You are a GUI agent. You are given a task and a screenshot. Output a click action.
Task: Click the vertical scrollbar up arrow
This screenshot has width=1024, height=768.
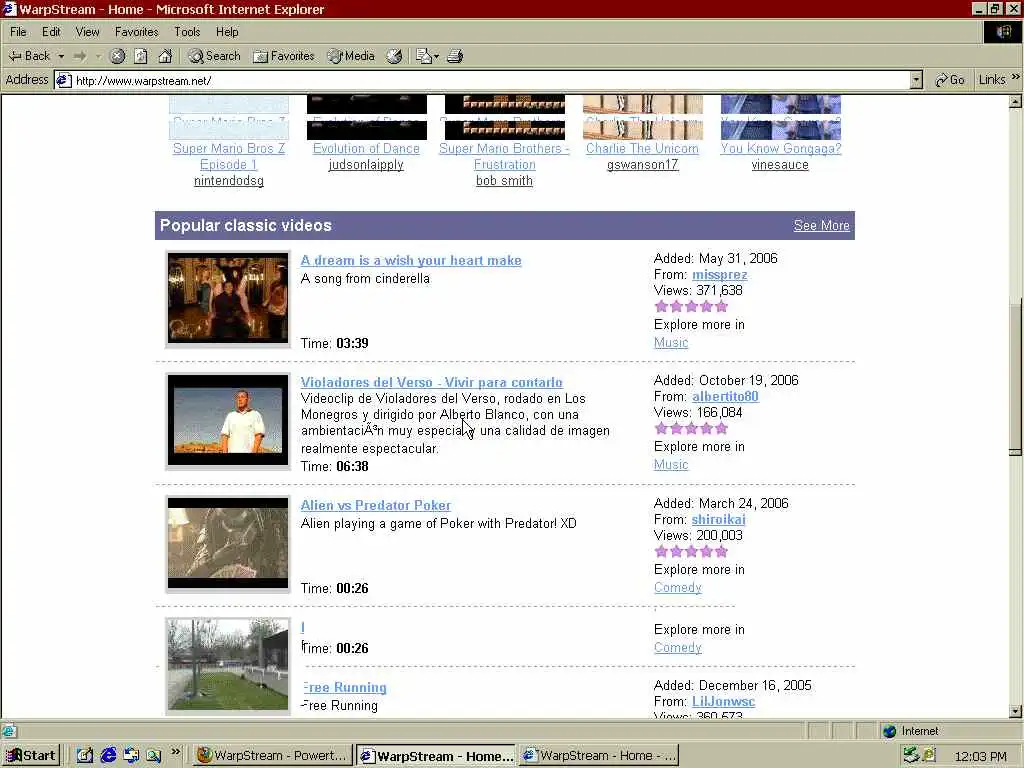pos(1015,102)
